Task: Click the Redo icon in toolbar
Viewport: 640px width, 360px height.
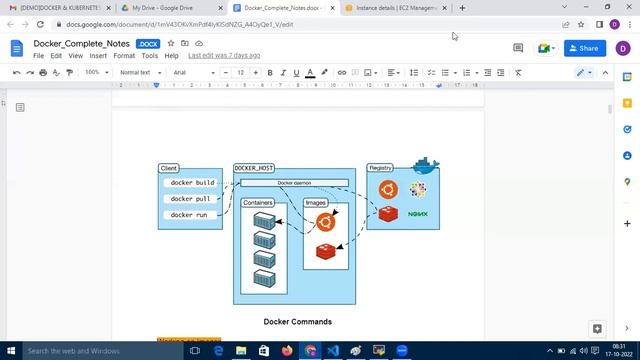Action: tap(30, 73)
